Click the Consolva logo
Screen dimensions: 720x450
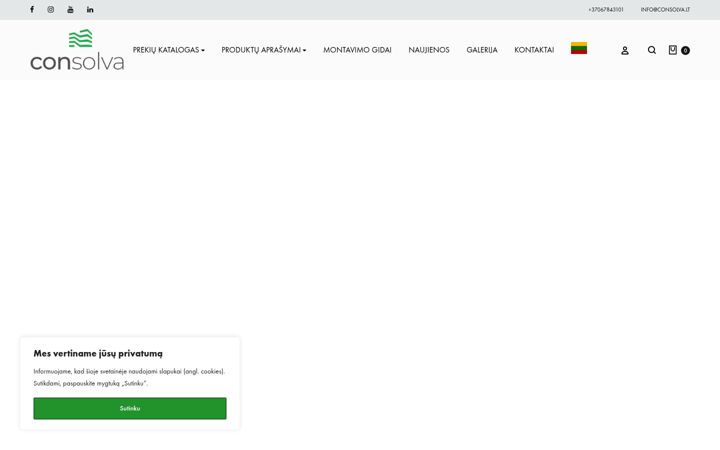click(x=77, y=50)
